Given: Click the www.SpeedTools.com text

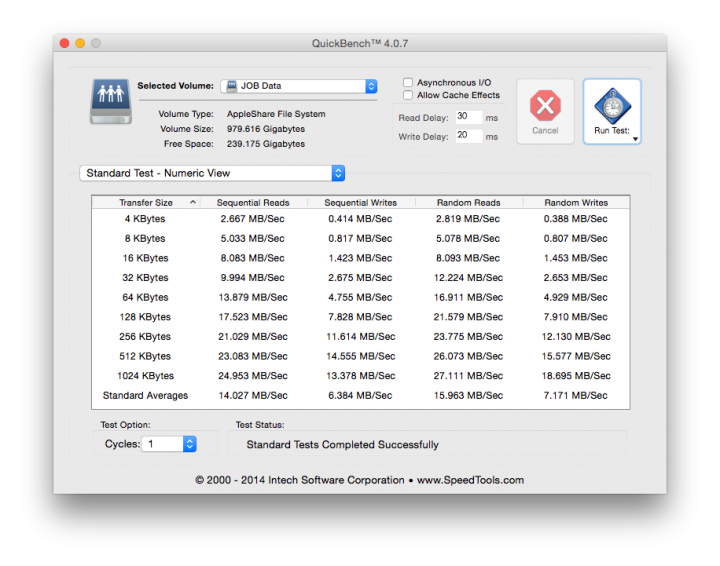Looking at the screenshot, I should (x=470, y=480).
